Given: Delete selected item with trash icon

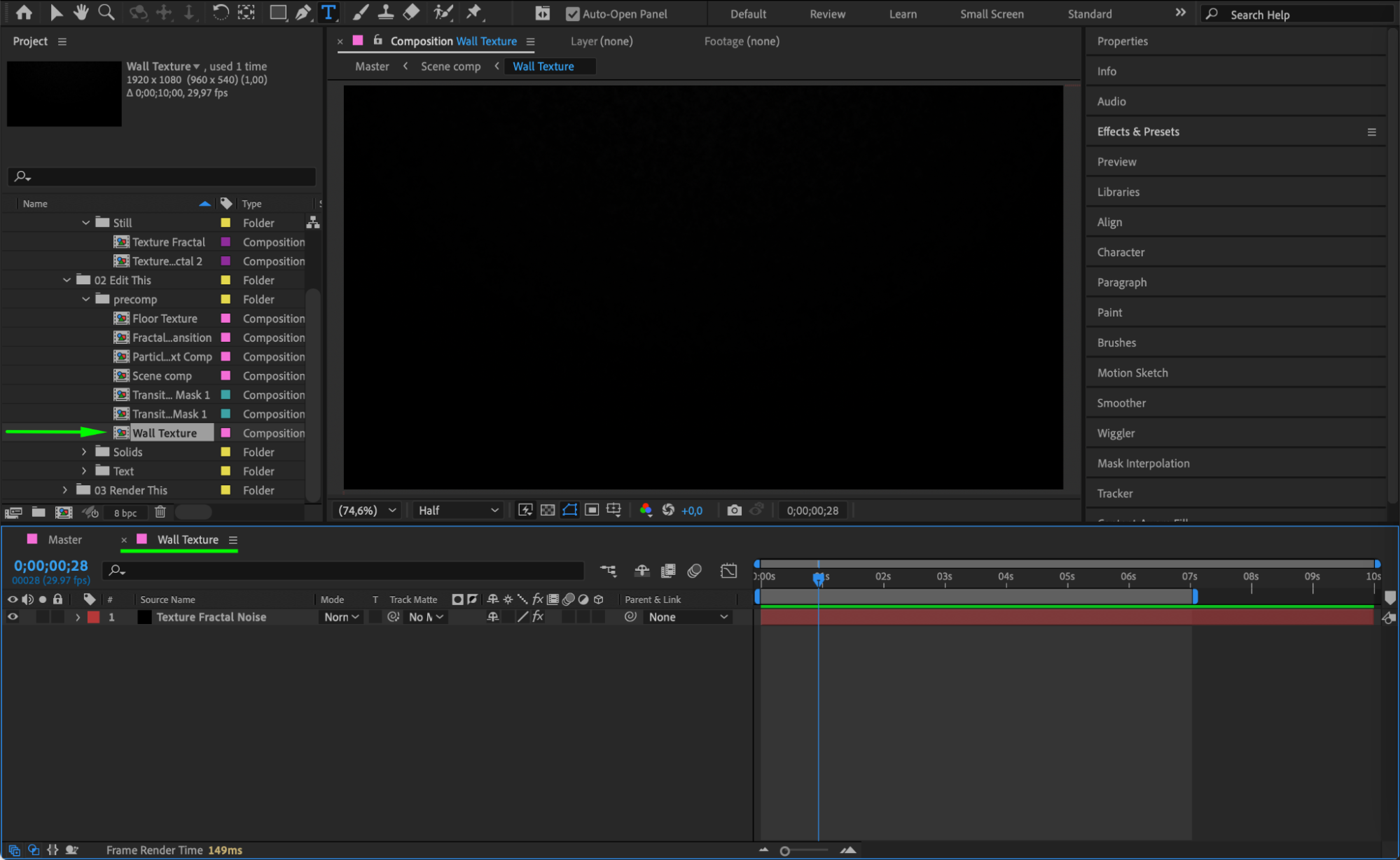Looking at the screenshot, I should click(x=160, y=513).
